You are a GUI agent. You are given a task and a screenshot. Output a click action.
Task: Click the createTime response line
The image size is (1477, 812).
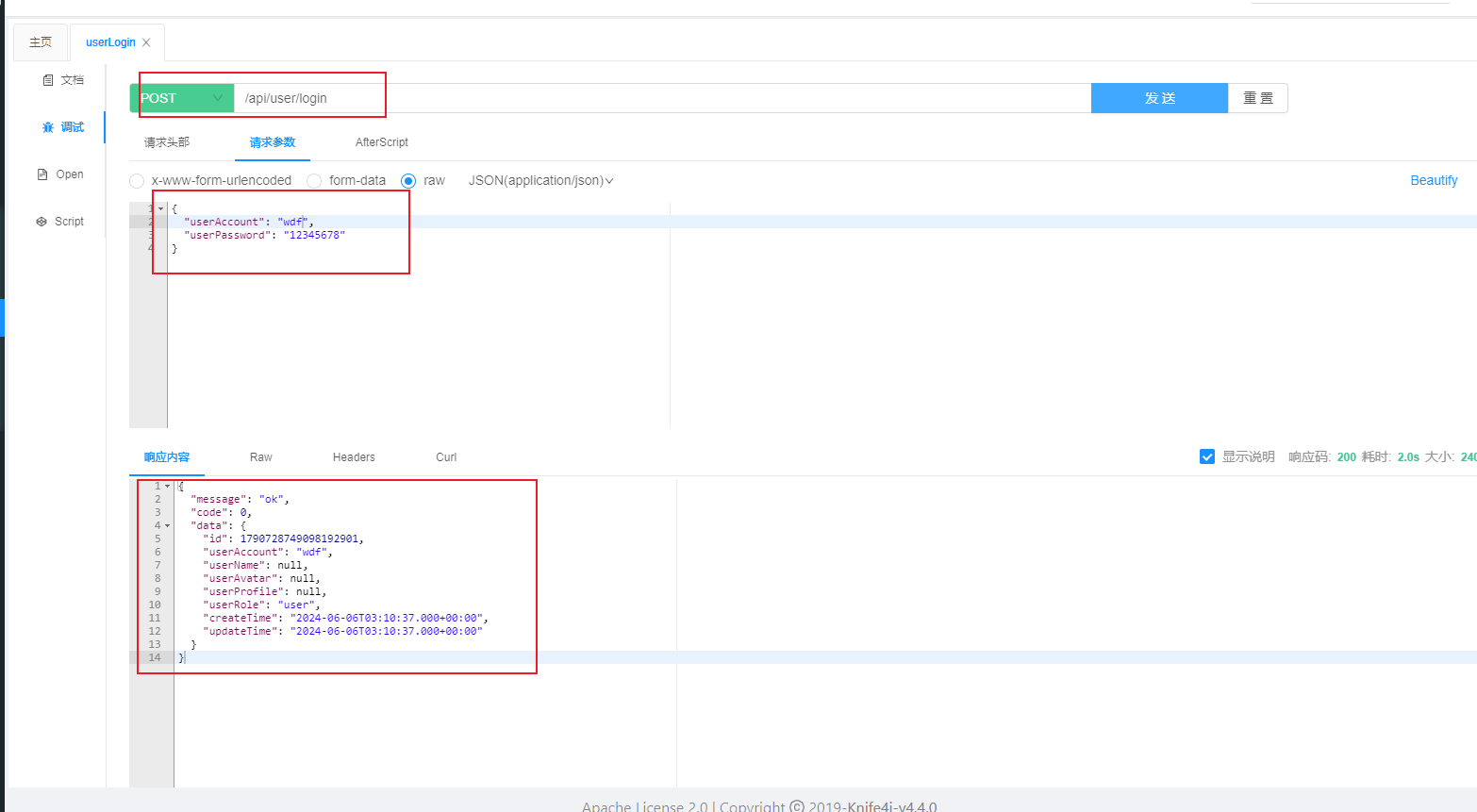pyautogui.click(x=345, y=618)
